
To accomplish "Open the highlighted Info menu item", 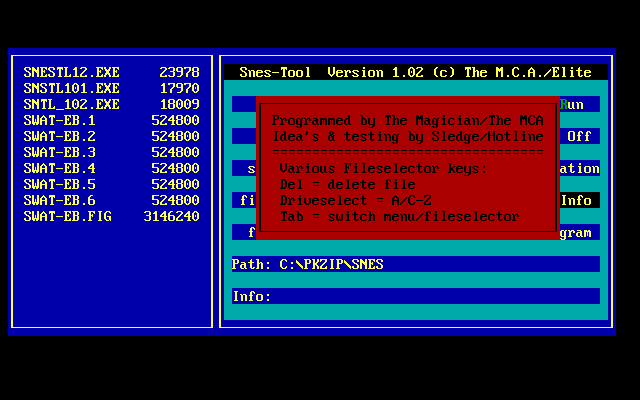I will (577, 200).
